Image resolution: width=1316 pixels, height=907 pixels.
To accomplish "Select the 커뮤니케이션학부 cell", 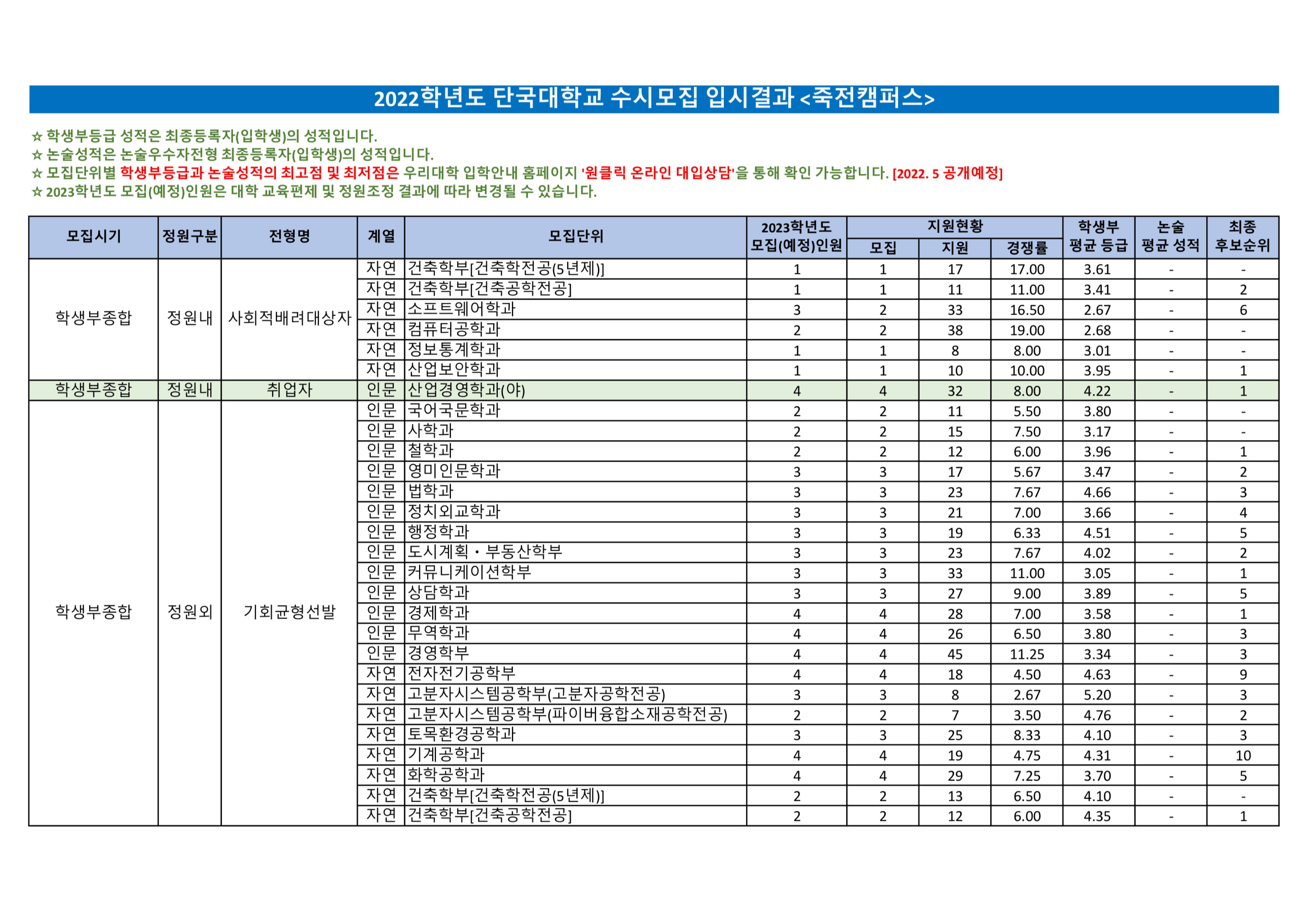I will point(469,572).
